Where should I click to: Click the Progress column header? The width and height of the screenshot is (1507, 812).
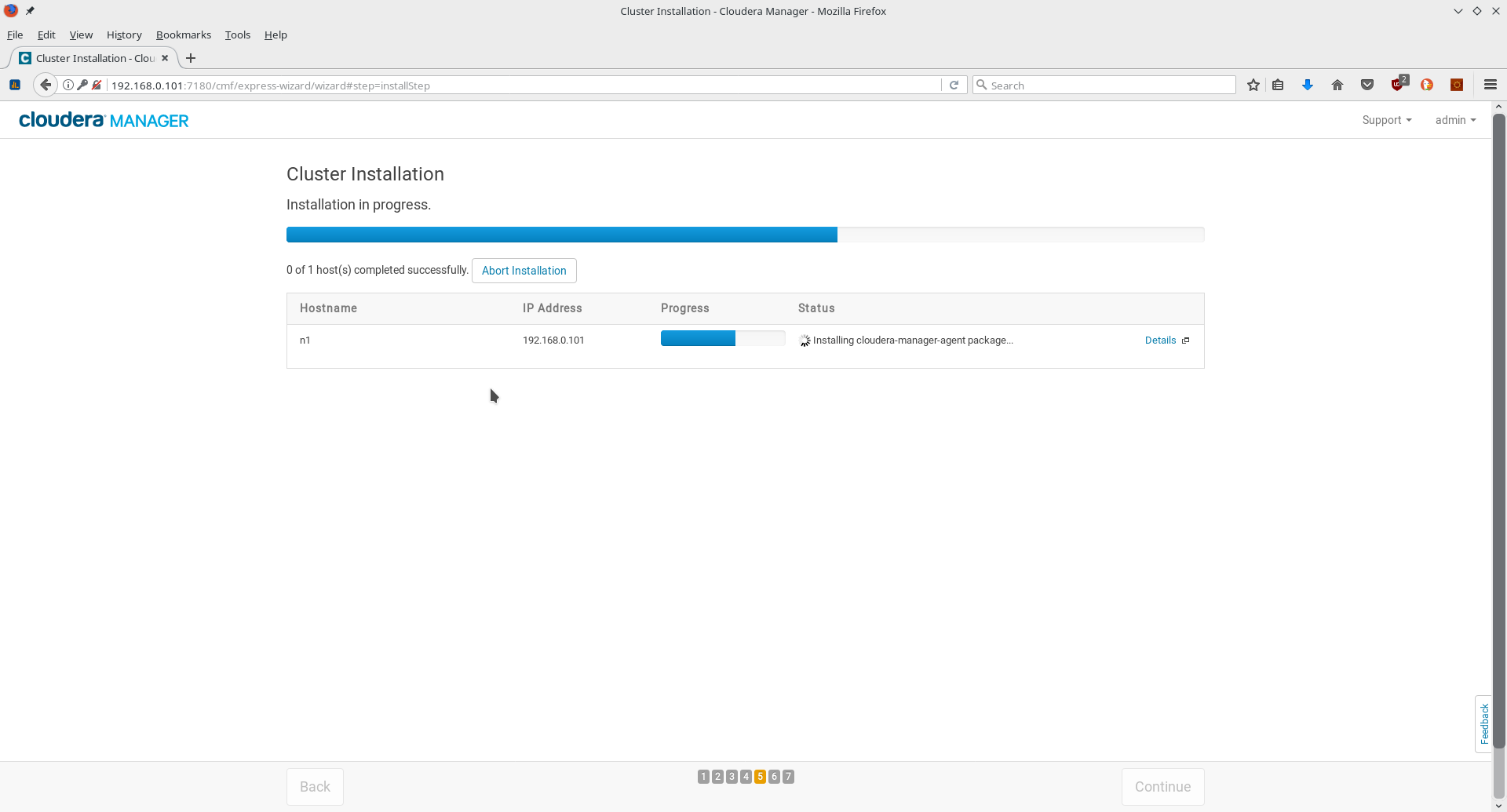pos(685,308)
